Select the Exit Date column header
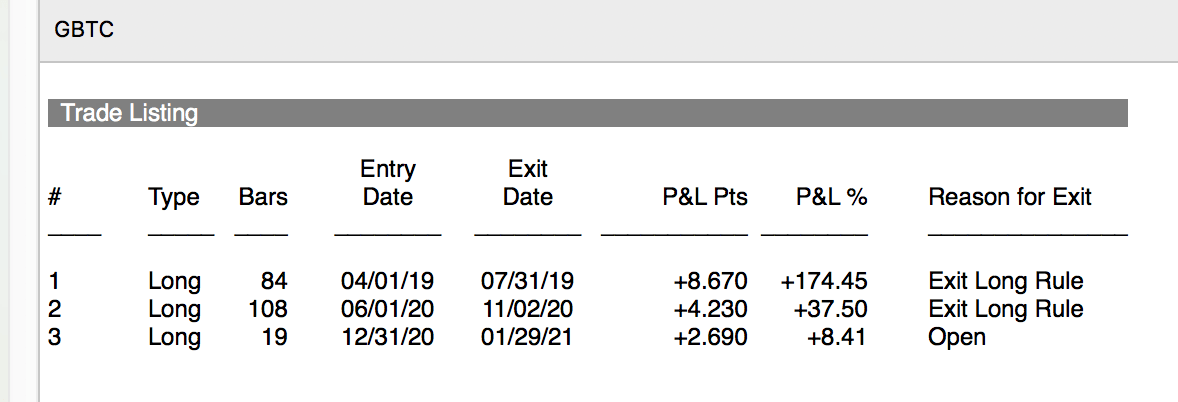The width and height of the screenshot is (1178, 402). point(527,183)
